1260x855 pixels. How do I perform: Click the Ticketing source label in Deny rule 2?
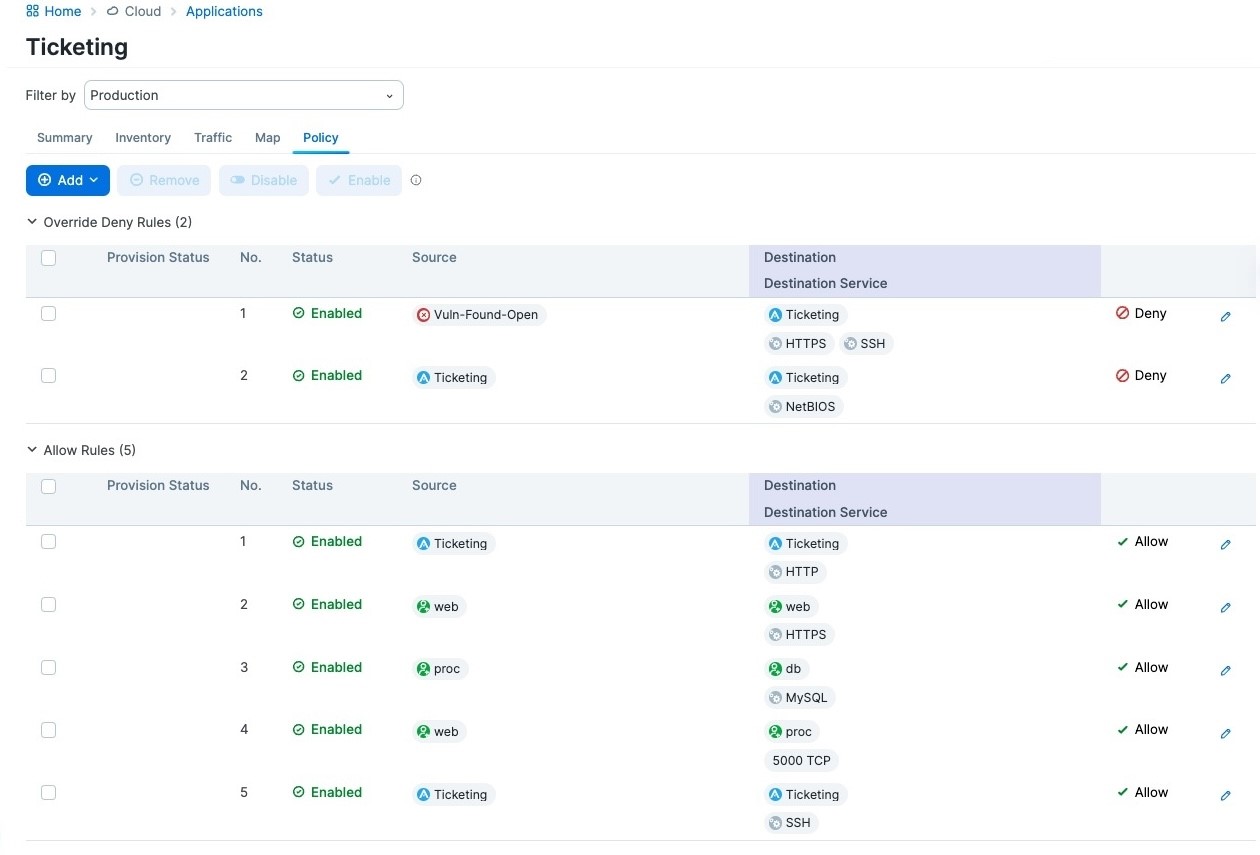454,378
